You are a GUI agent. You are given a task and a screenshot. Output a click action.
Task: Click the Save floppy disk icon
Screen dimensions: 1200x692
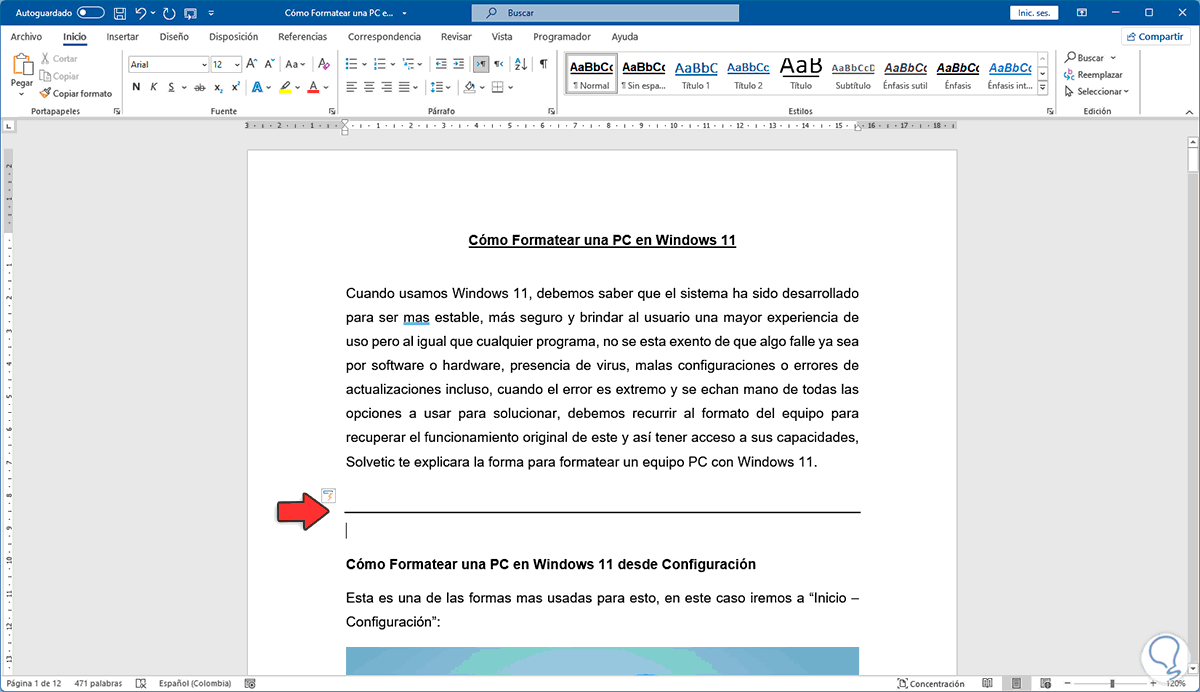pos(120,13)
